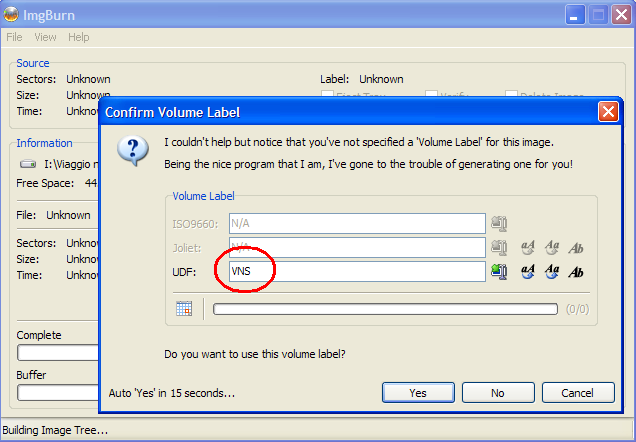Open the Help menu in ImgBurn

(x=79, y=37)
